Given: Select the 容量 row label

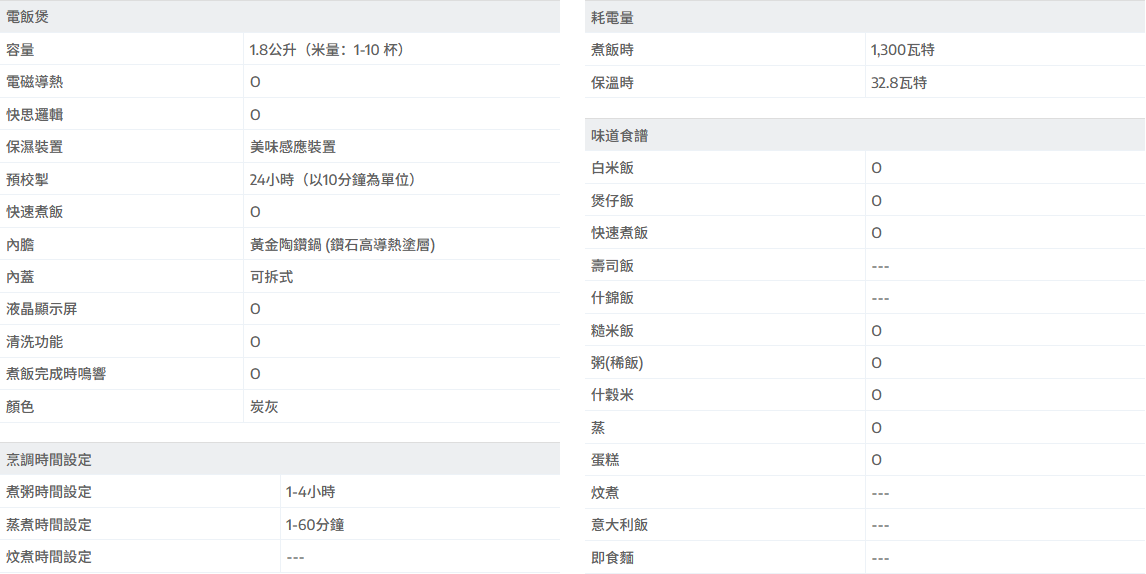Looking at the screenshot, I should point(20,50).
